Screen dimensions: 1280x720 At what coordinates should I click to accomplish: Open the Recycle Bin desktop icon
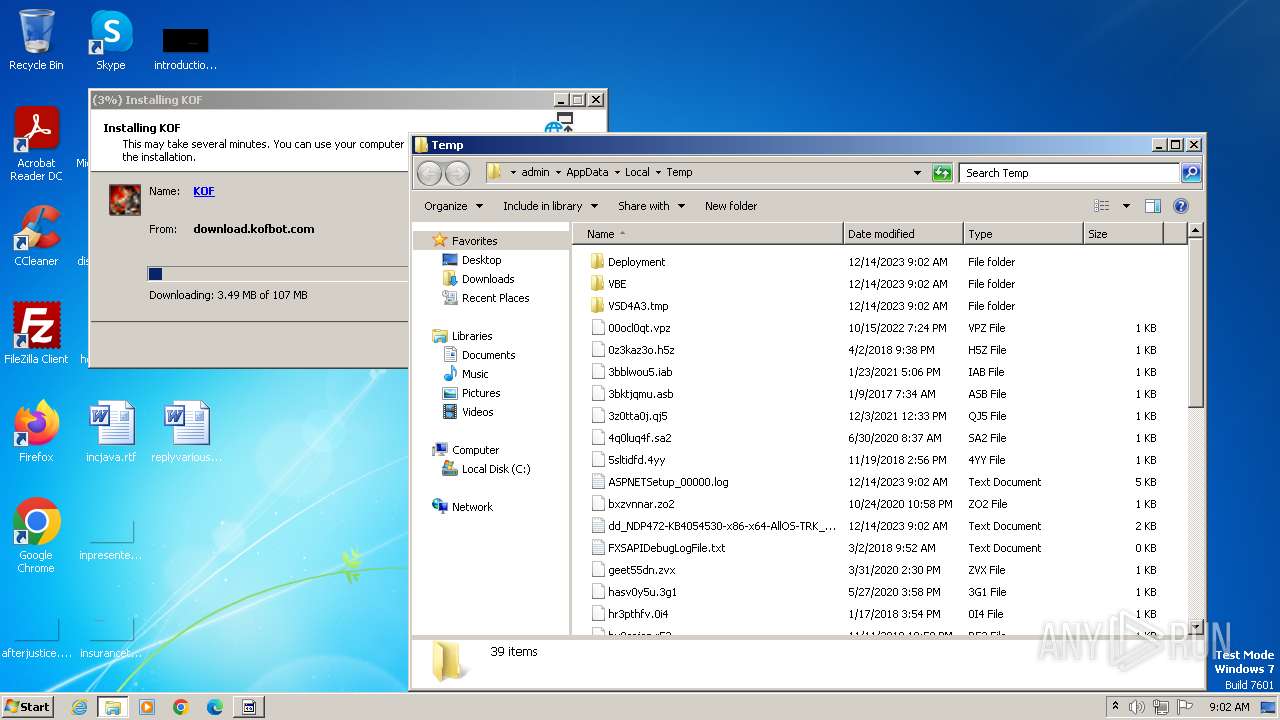point(36,40)
